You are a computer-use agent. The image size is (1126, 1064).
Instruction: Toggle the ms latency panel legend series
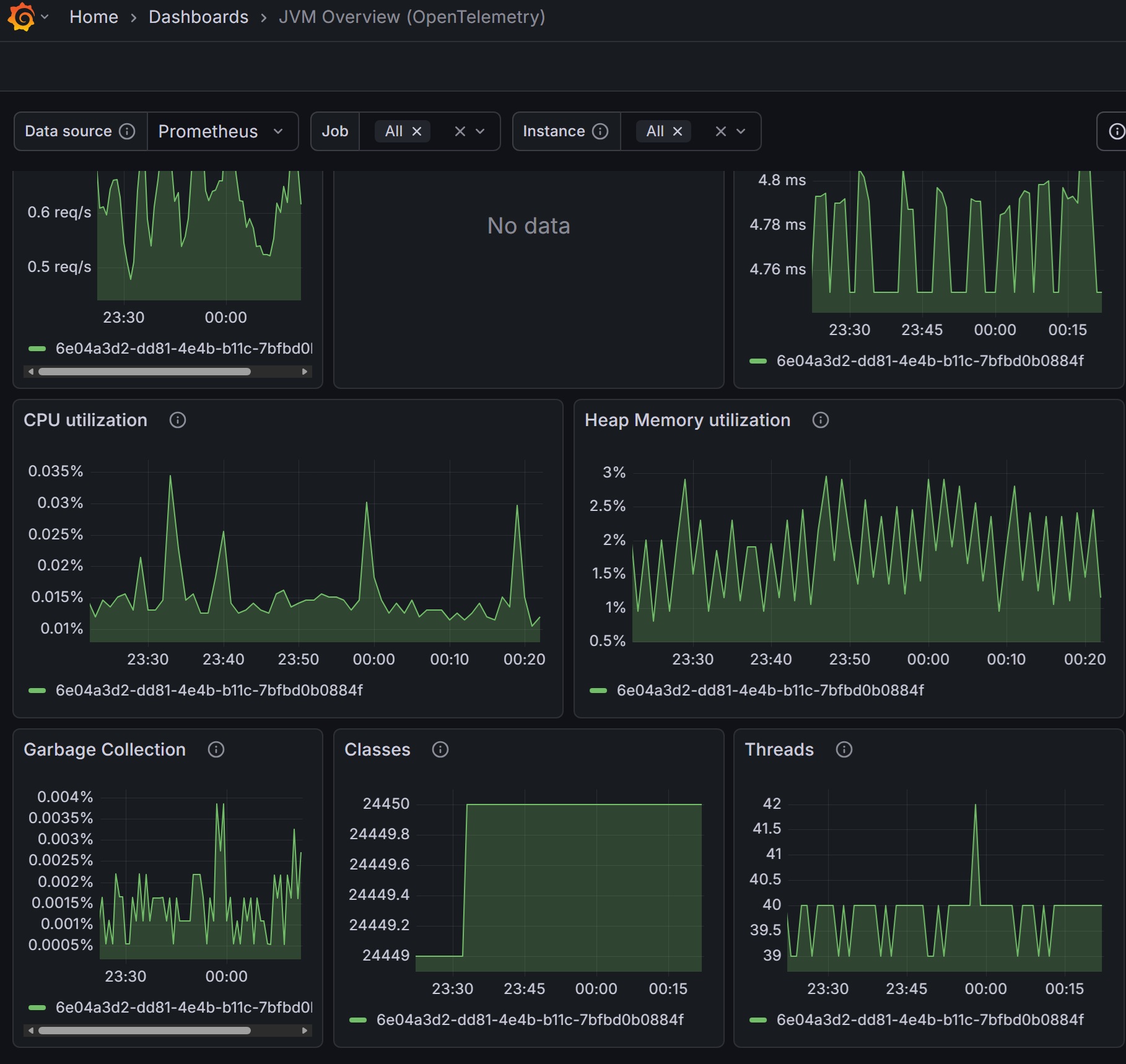(x=930, y=361)
